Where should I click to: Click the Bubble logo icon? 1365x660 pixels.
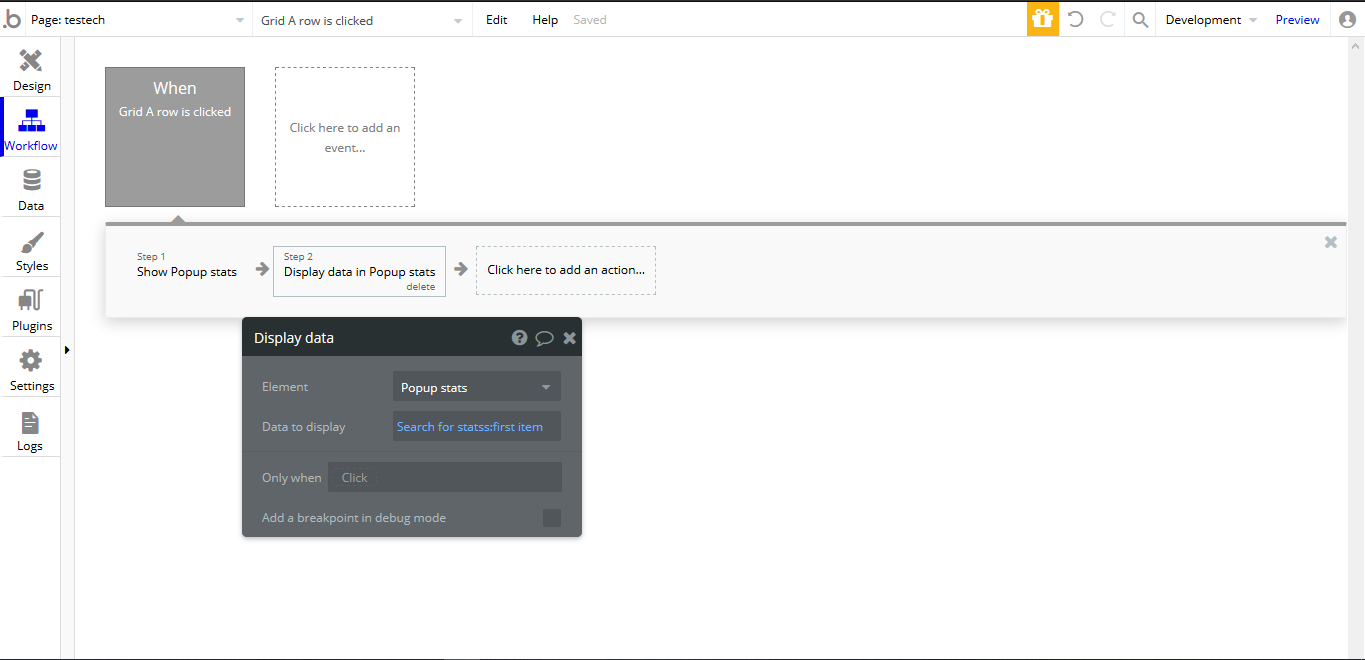tap(12, 19)
